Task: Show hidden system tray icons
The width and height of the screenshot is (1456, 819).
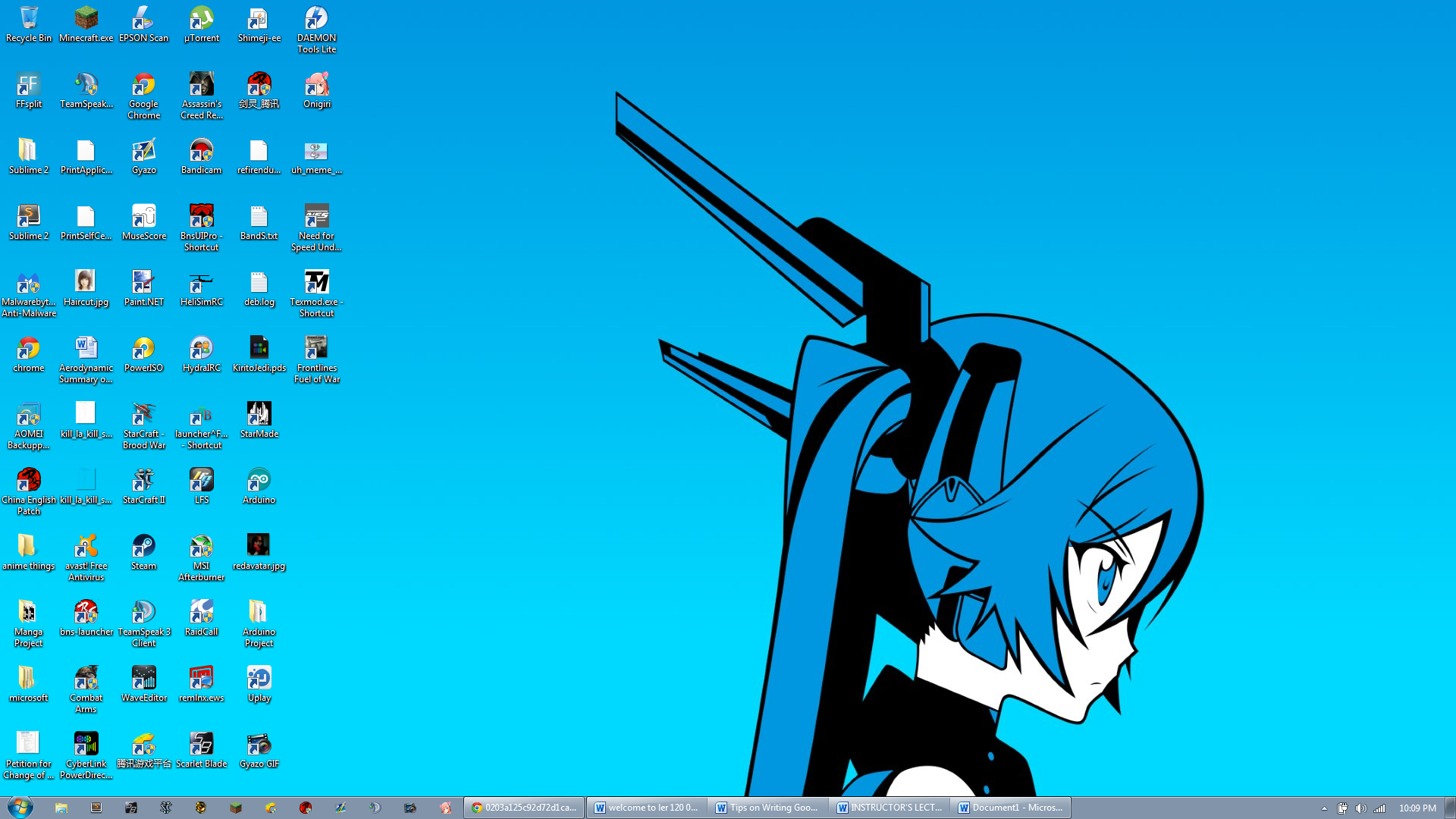Action: (x=1324, y=808)
